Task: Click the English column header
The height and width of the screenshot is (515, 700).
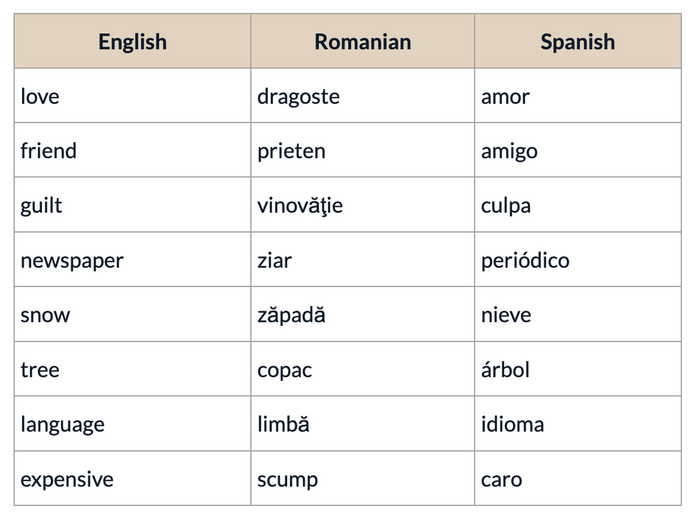Action: click(132, 42)
